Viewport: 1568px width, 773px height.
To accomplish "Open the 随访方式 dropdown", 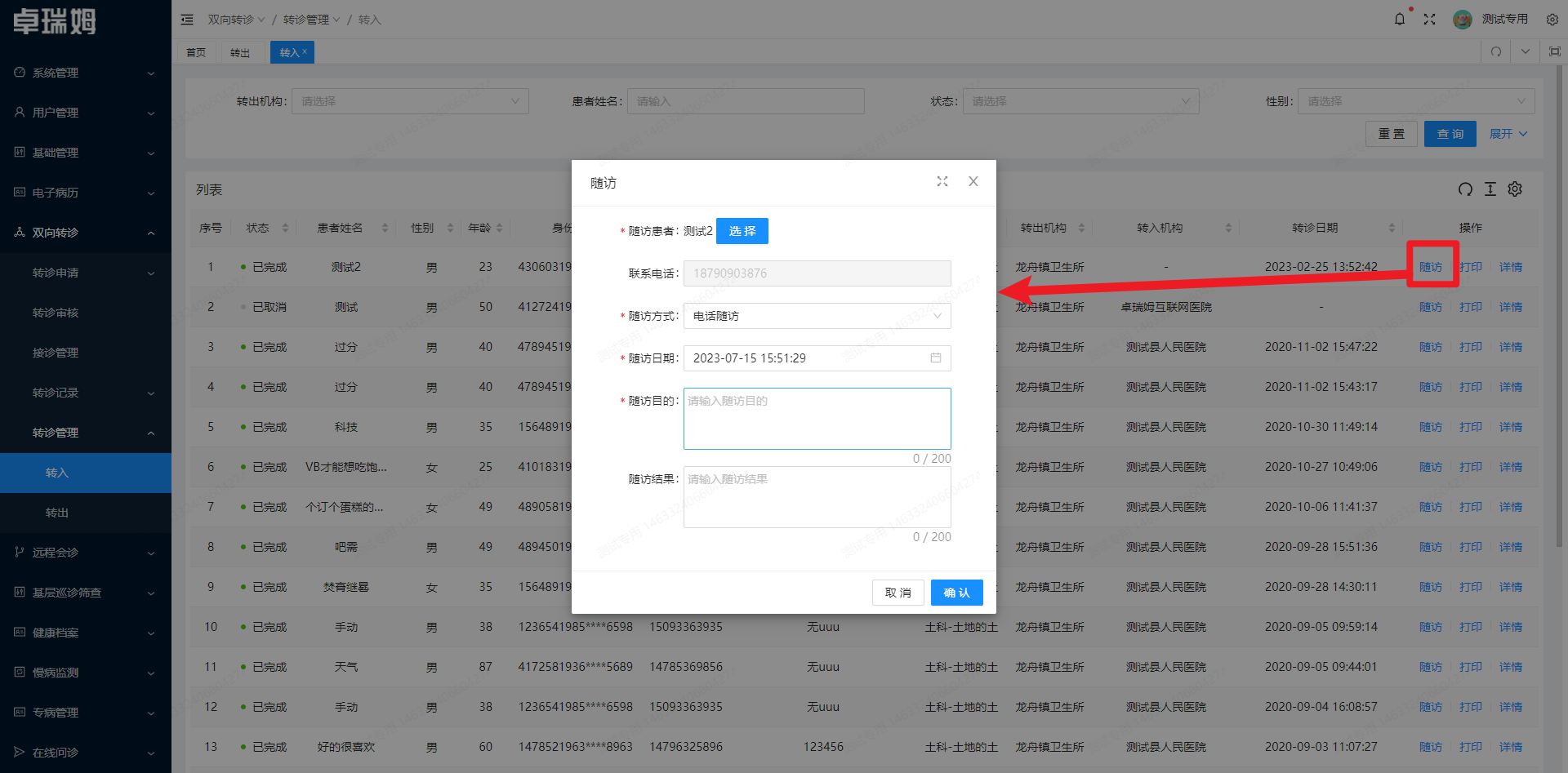I will pyautogui.click(x=817, y=316).
